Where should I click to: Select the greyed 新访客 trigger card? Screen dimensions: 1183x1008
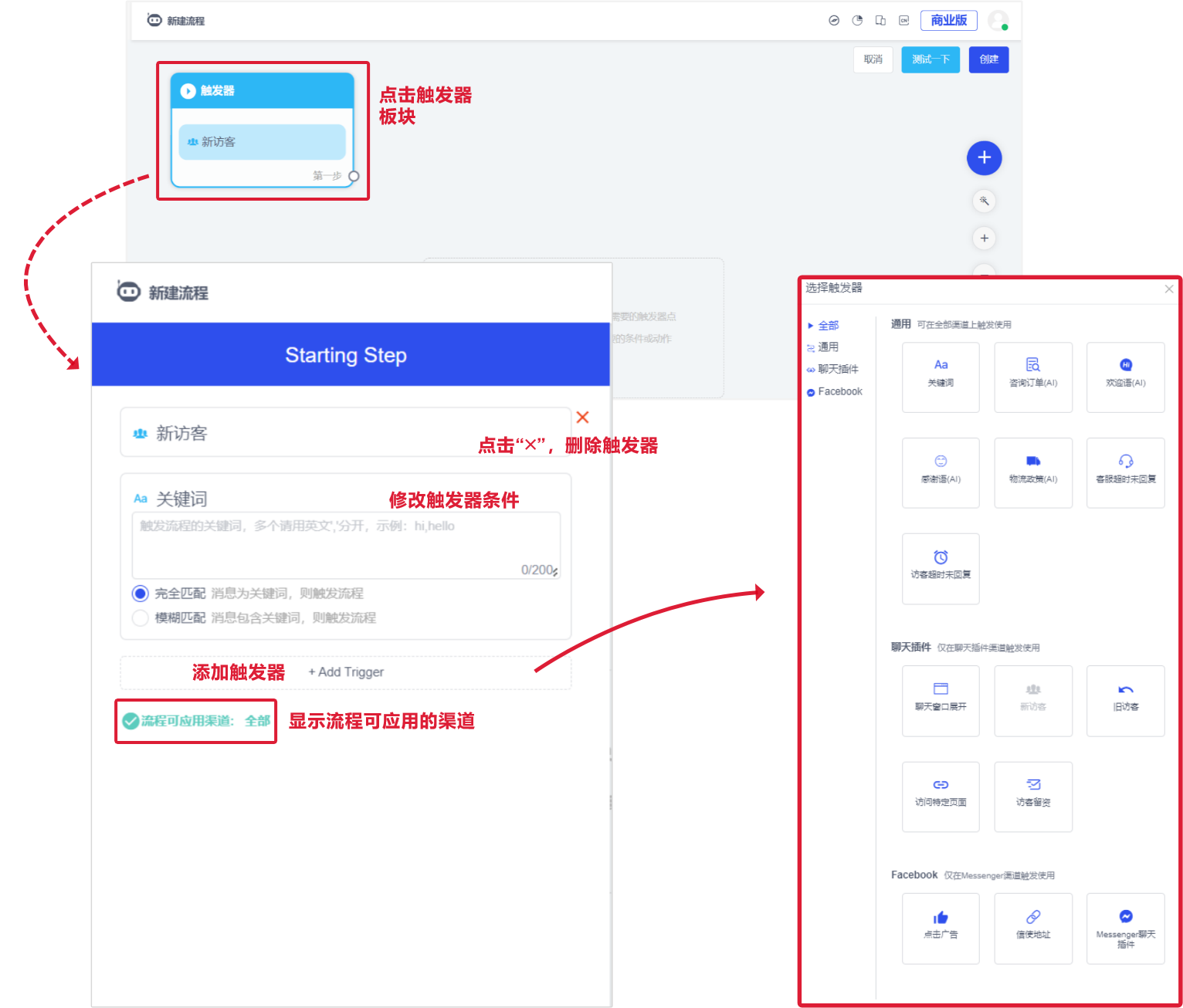coord(1033,701)
